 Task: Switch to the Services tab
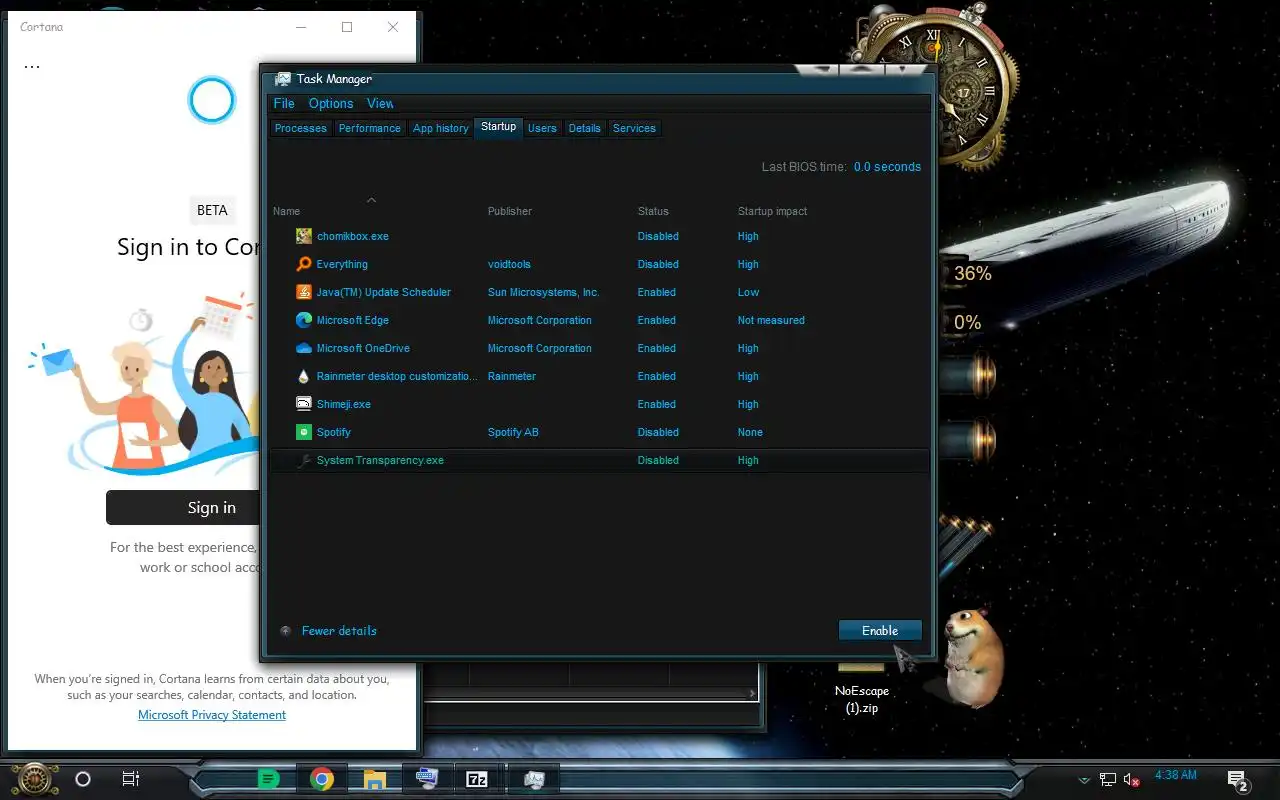[x=634, y=128]
